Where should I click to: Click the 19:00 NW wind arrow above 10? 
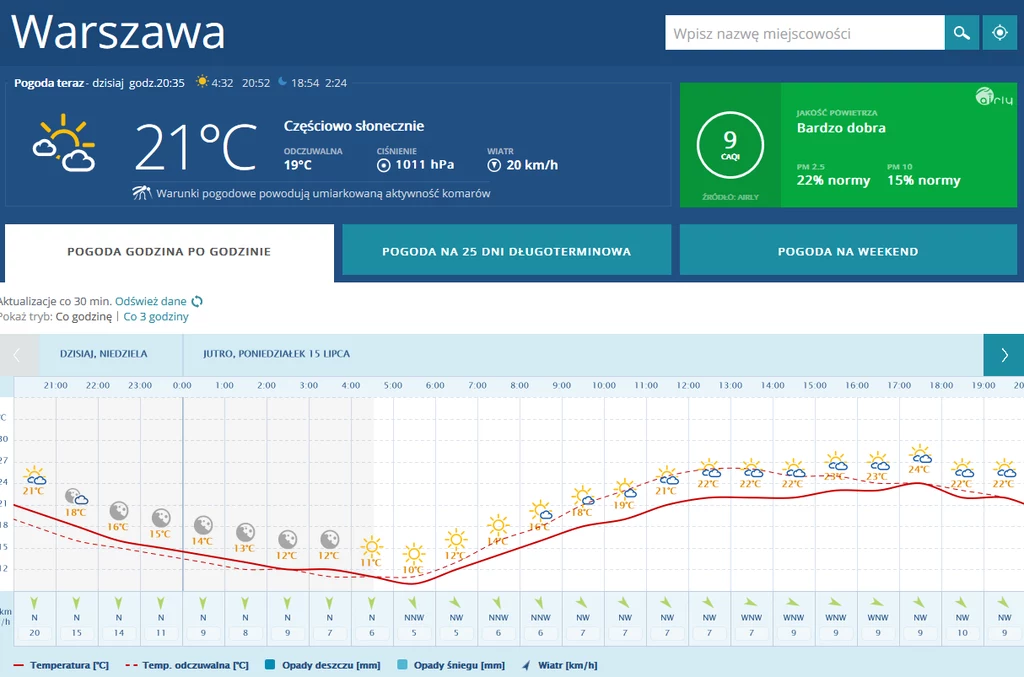click(962, 603)
